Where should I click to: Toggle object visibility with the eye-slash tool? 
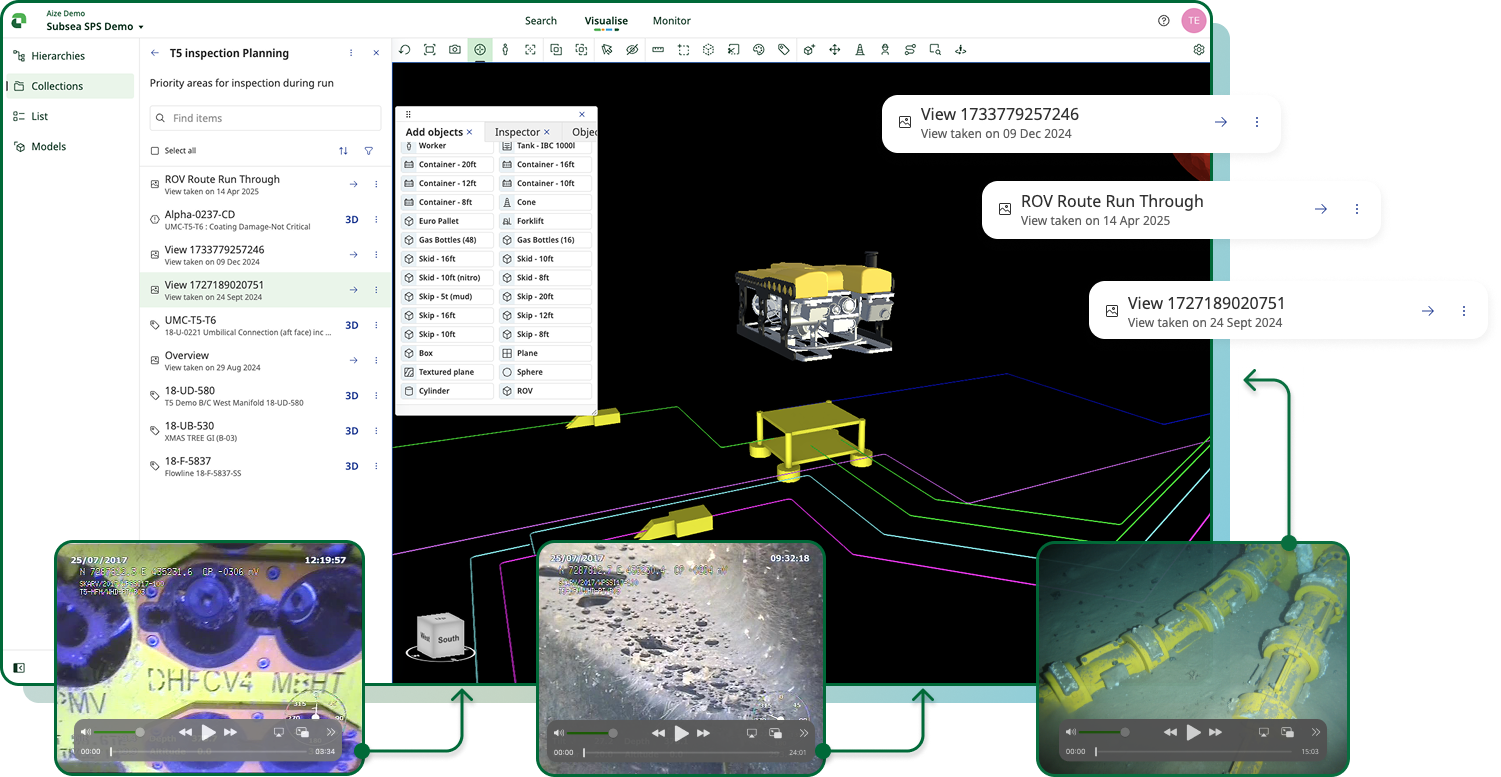(x=633, y=48)
